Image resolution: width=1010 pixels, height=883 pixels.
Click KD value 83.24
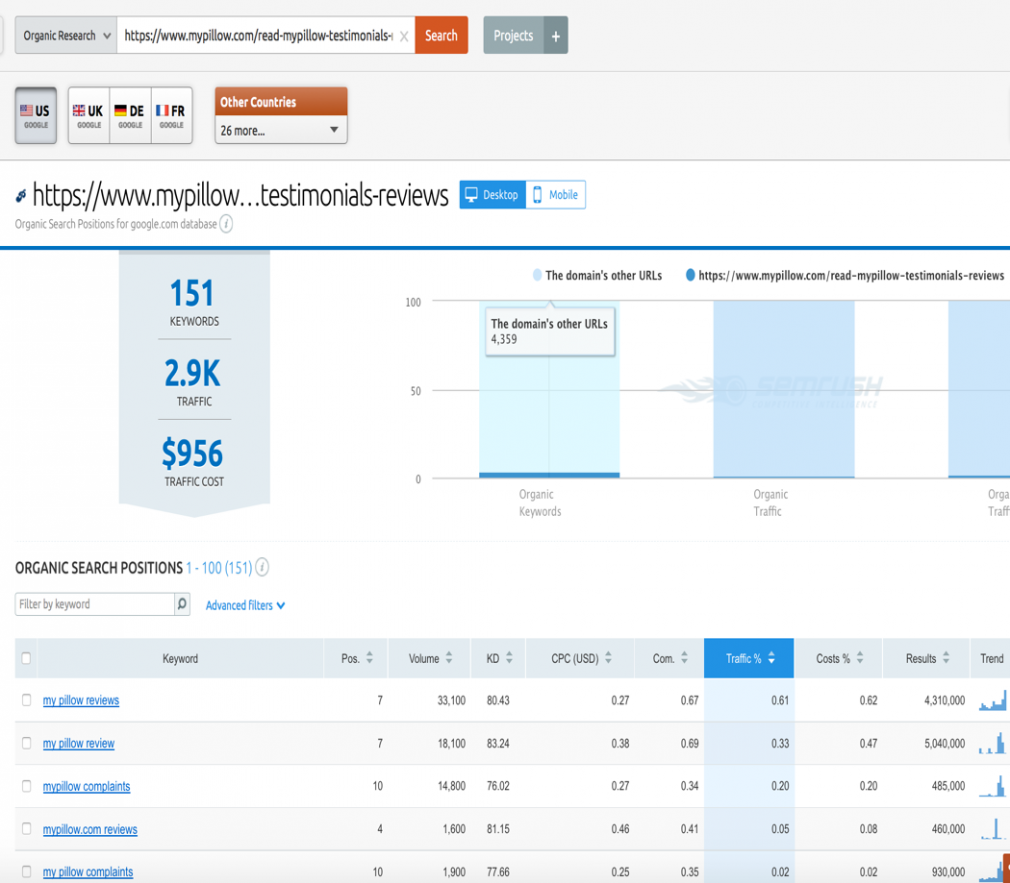pyautogui.click(x=498, y=743)
